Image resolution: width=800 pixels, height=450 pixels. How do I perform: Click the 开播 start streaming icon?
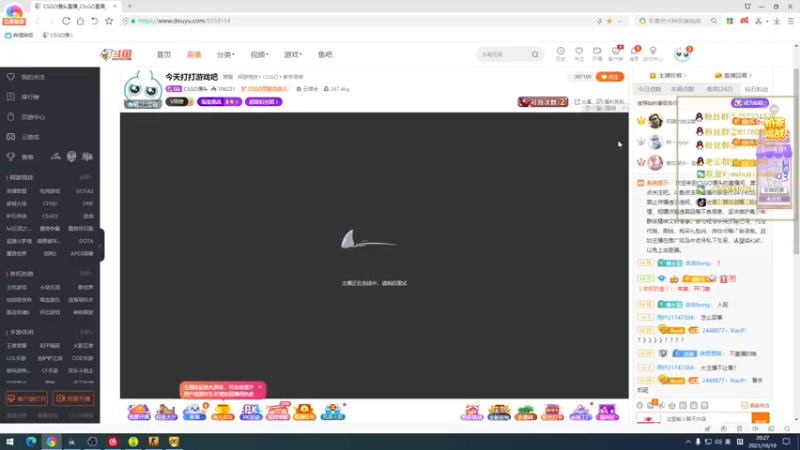[x=597, y=54]
